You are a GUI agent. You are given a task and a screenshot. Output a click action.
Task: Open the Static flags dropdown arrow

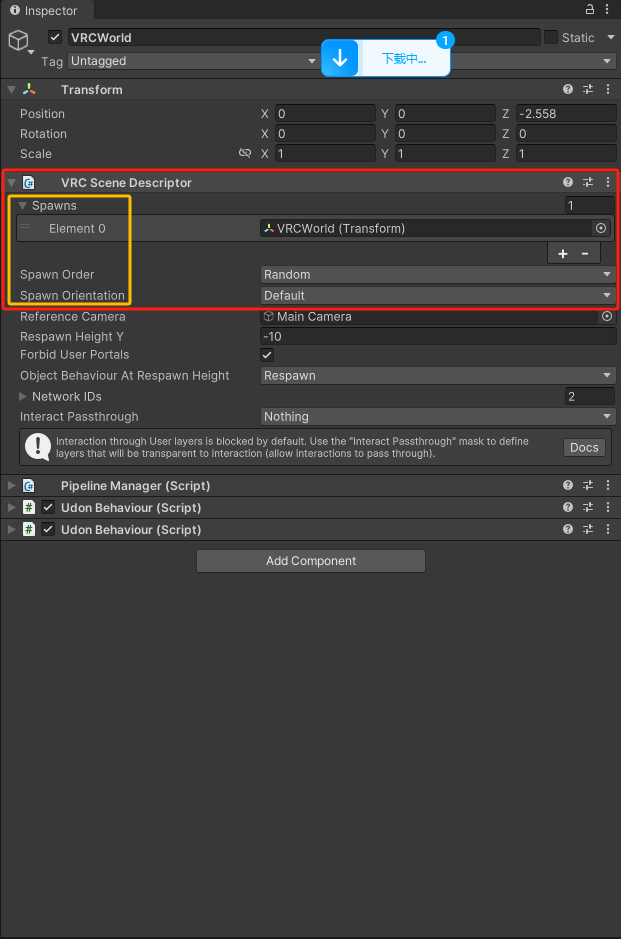611,37
